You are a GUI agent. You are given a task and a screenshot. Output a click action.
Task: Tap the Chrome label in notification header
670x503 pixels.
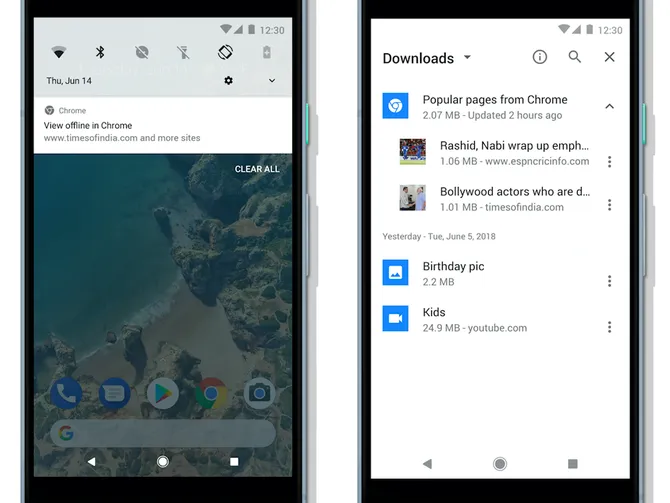click(x=72, y=111)
